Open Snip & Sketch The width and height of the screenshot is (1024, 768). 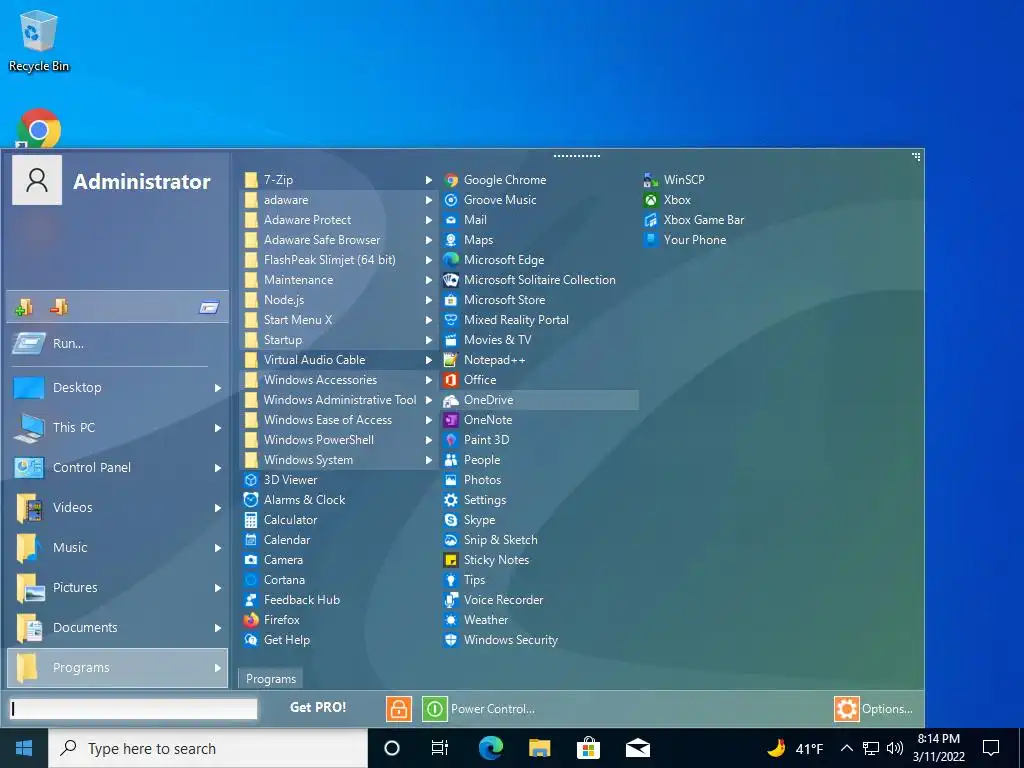point(490,539)
